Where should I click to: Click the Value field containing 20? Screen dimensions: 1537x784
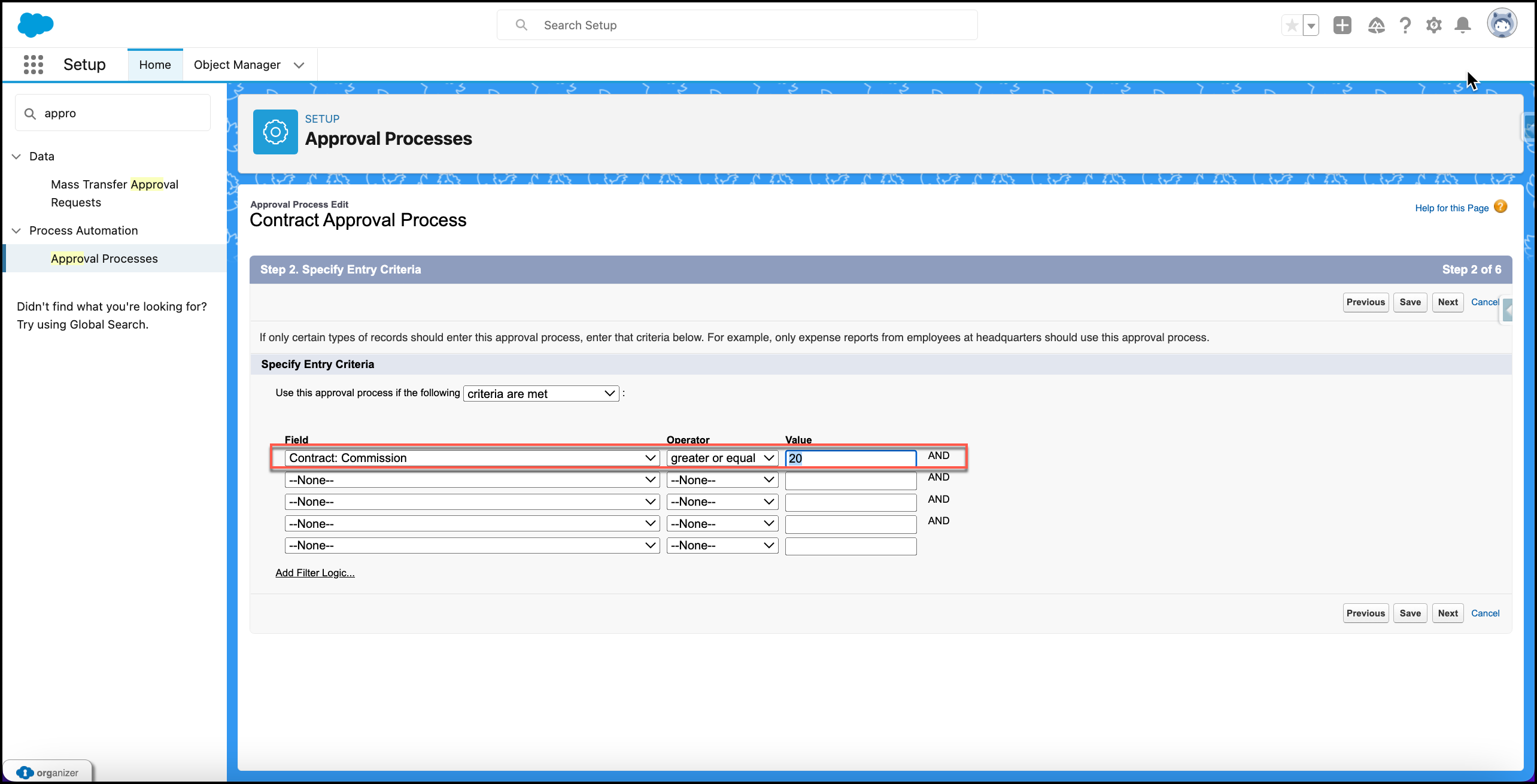(850, 458)
